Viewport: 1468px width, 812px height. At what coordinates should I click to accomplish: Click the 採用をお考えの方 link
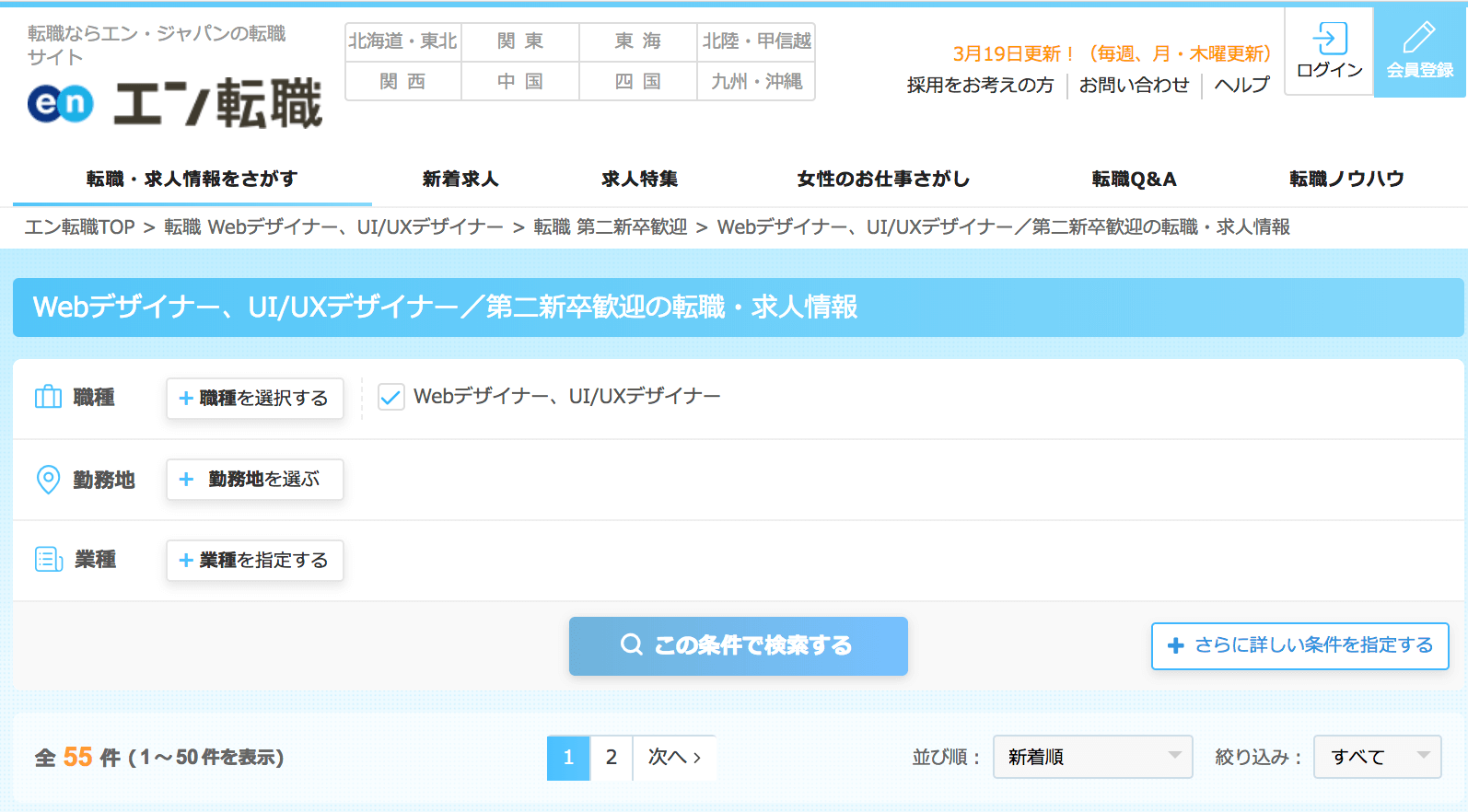tap(980, 85)
